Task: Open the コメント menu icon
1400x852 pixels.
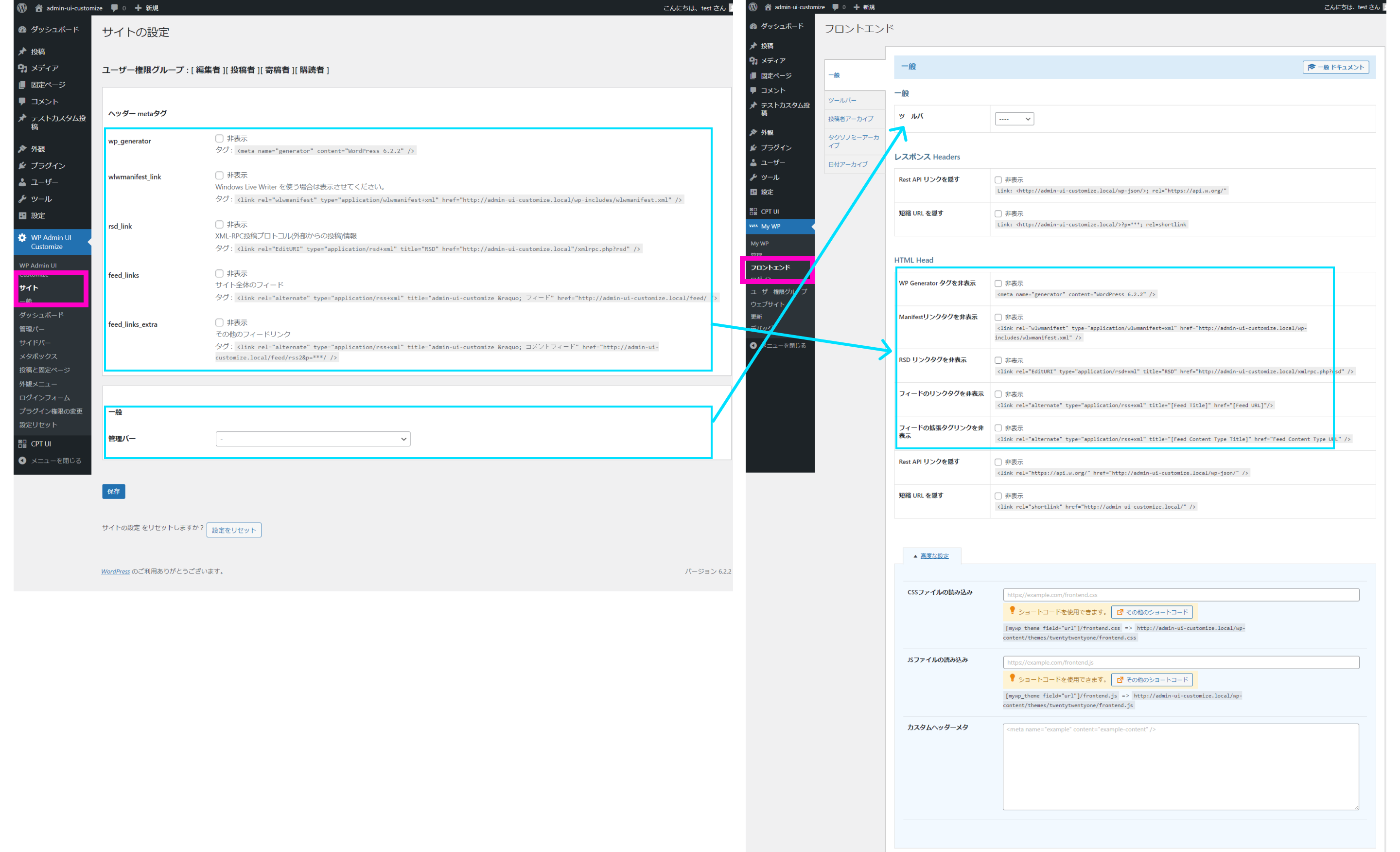Action: point(24,101)
